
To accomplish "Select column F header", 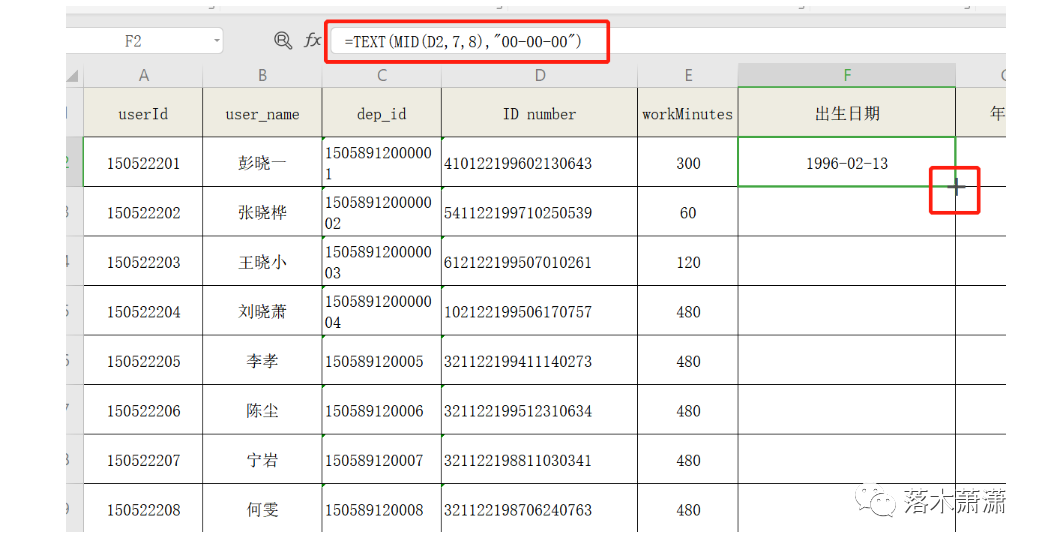I will tap(847, 76).
